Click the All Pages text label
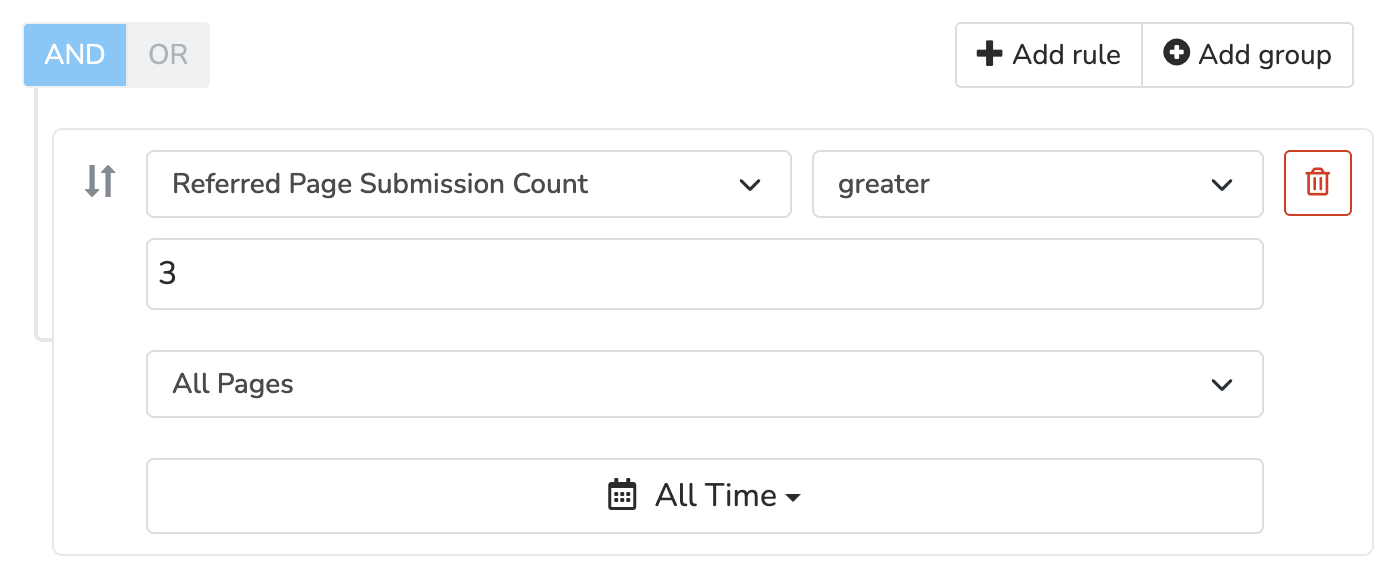The width and height of the screenshot is (1396, 580). click(233, 385)
